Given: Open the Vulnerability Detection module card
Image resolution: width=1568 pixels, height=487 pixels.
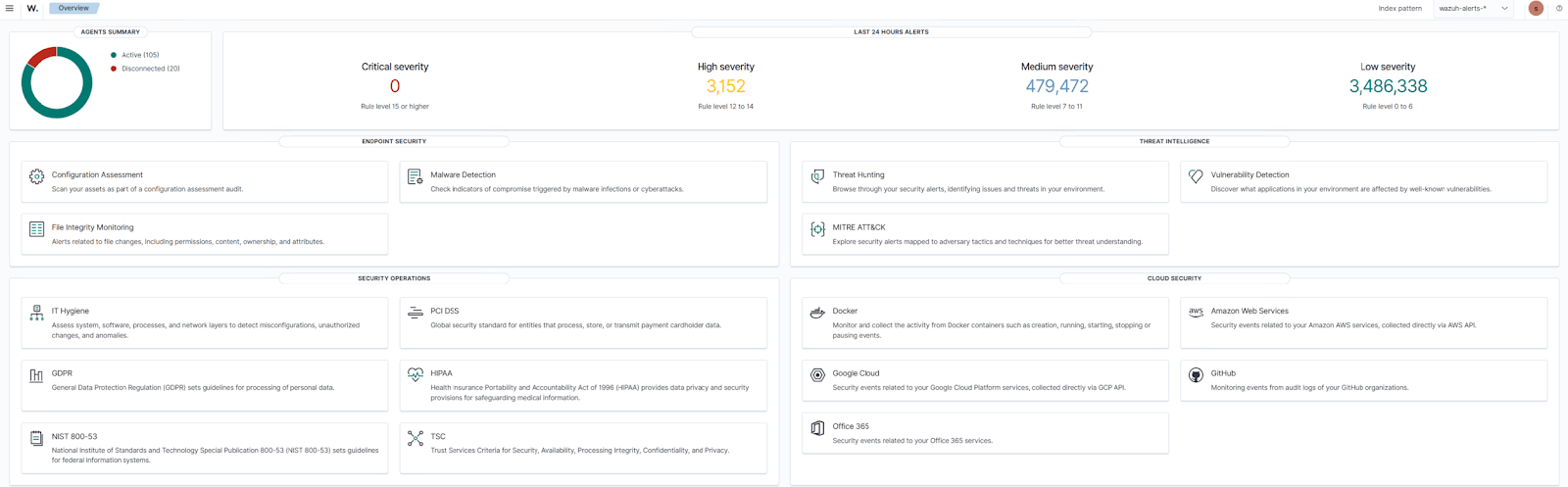Looking at the screenshot, I should [1363, 181].
